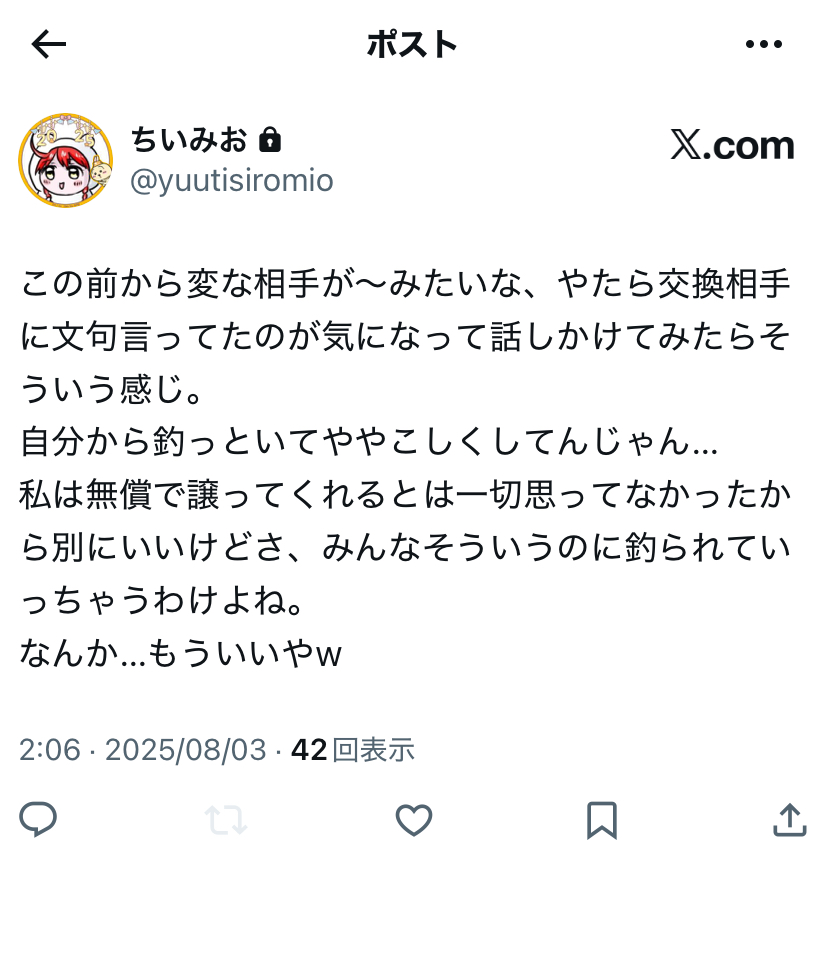Go back using the left arrow
The width and height of the screenshot is (828, 968).
coord(49,44)
